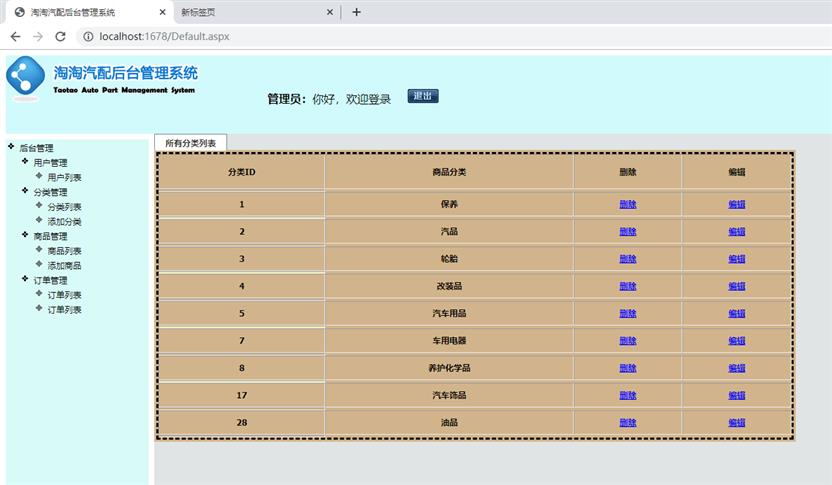
Task: Click 编辑 link for 轮胎 category
Action: pyautogui.click(x=736, y=258)
